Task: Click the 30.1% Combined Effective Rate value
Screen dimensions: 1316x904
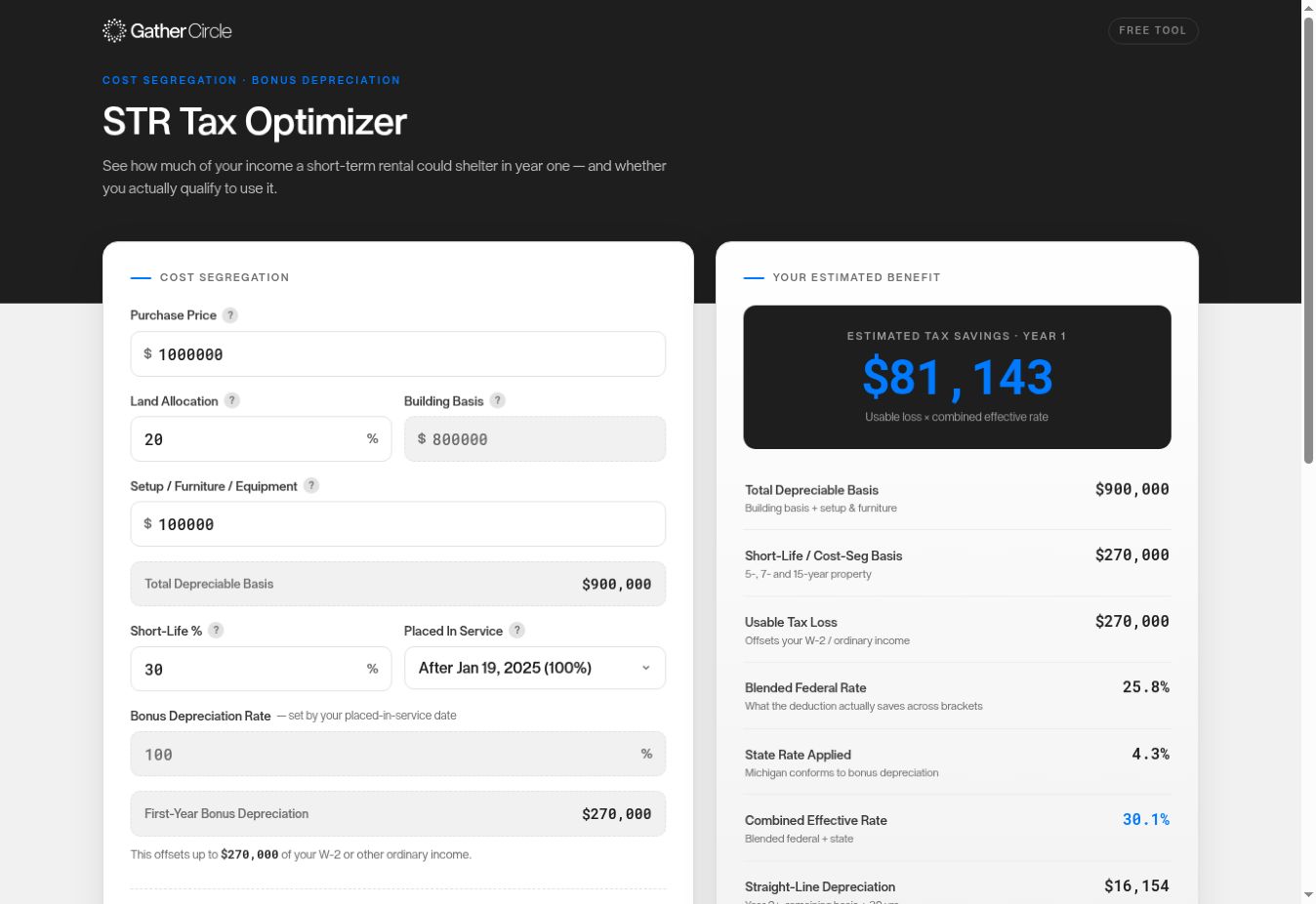Action: (x=1146, y=820)
